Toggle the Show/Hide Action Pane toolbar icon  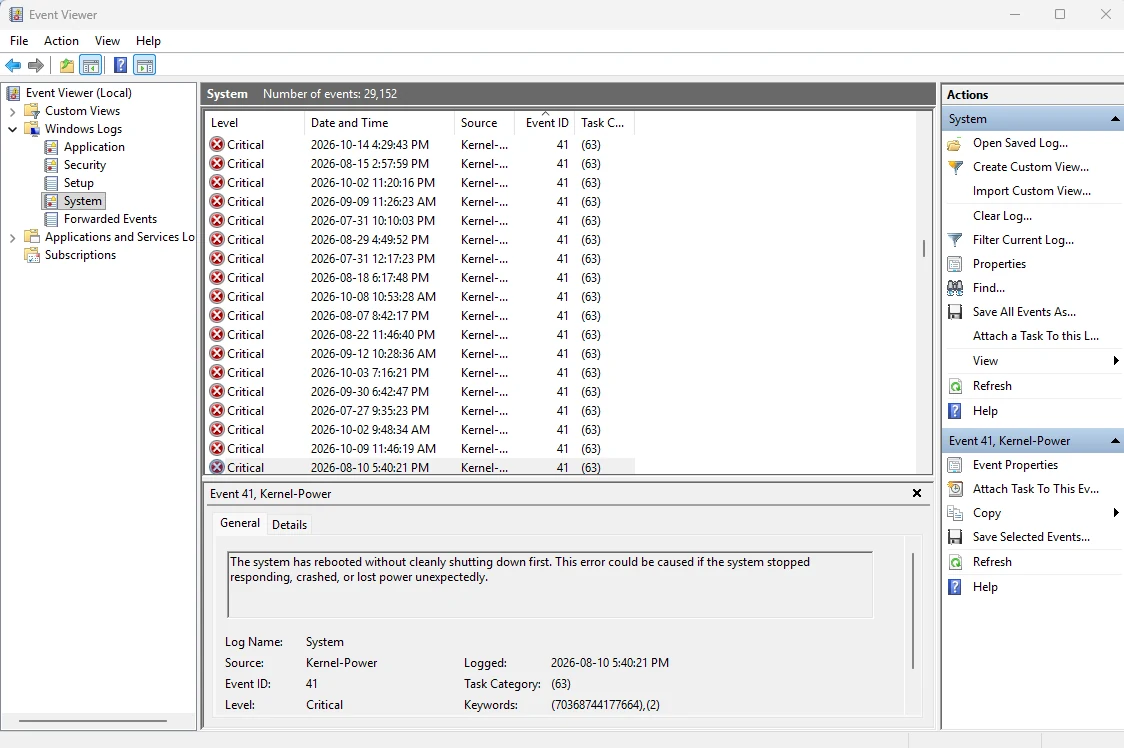[145, 66]
